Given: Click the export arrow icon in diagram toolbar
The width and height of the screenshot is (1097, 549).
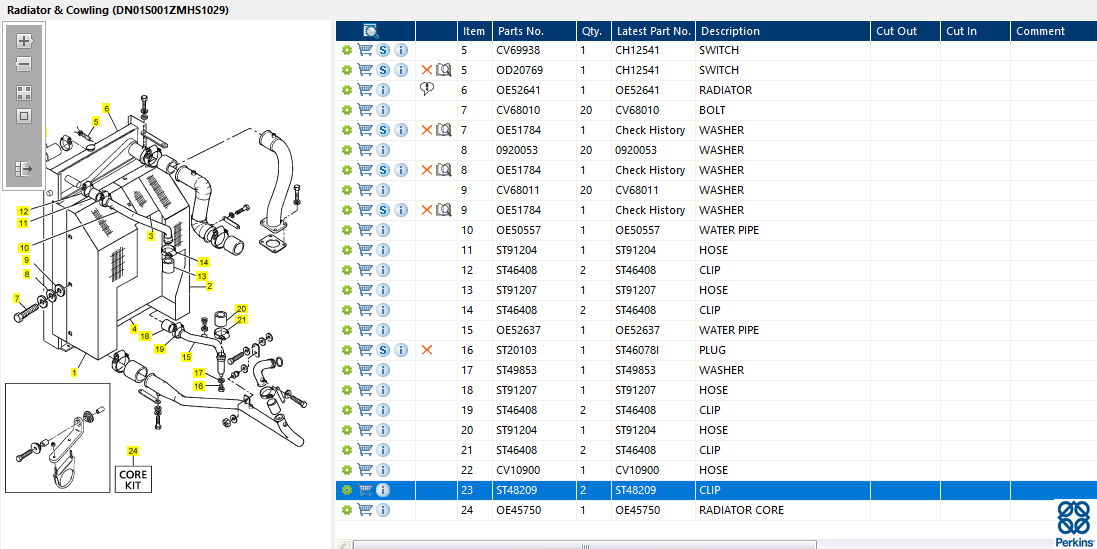Looking at the screenshot, I should coord(24,169).
